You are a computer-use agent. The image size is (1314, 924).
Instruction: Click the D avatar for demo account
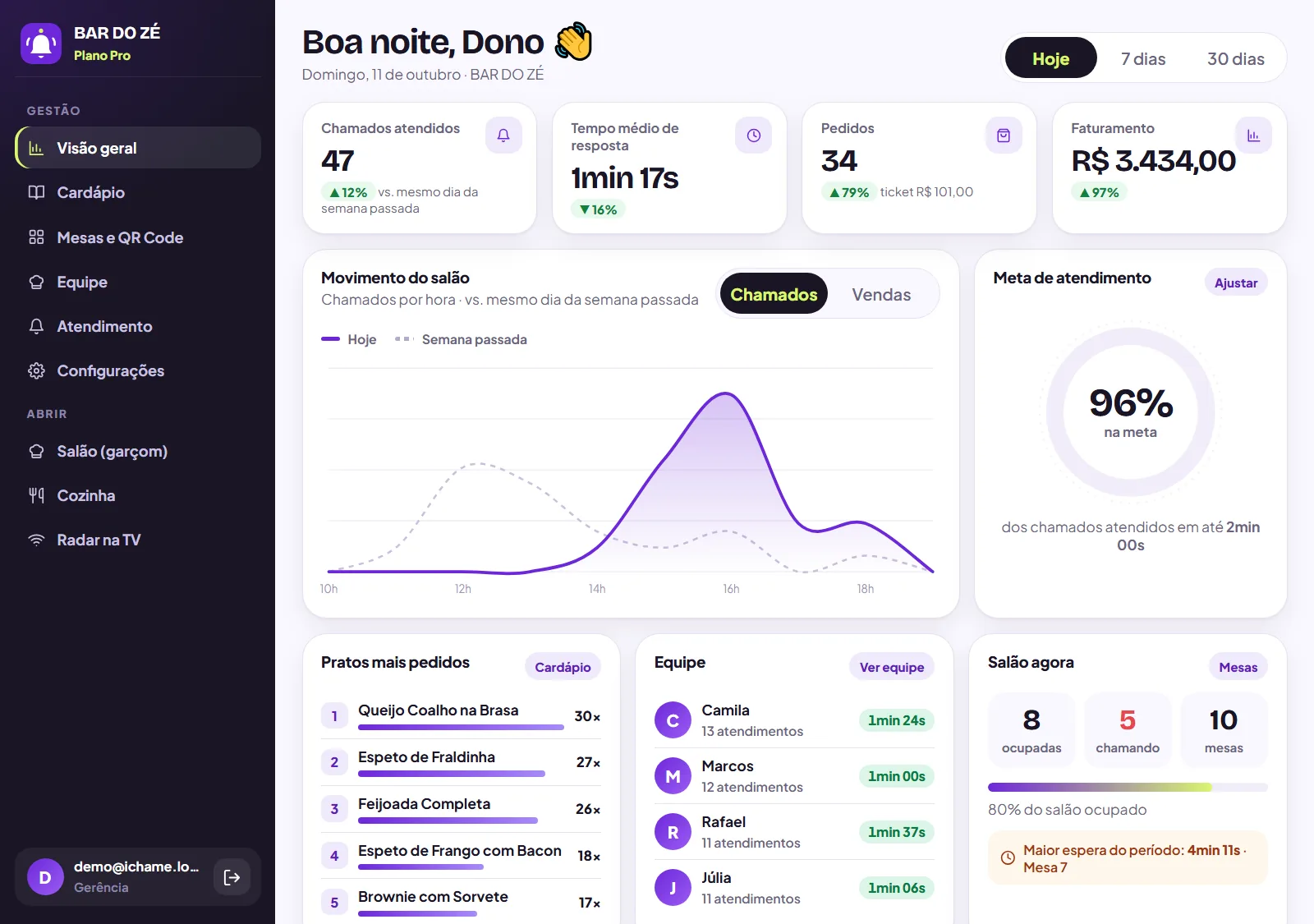(45, 877)
